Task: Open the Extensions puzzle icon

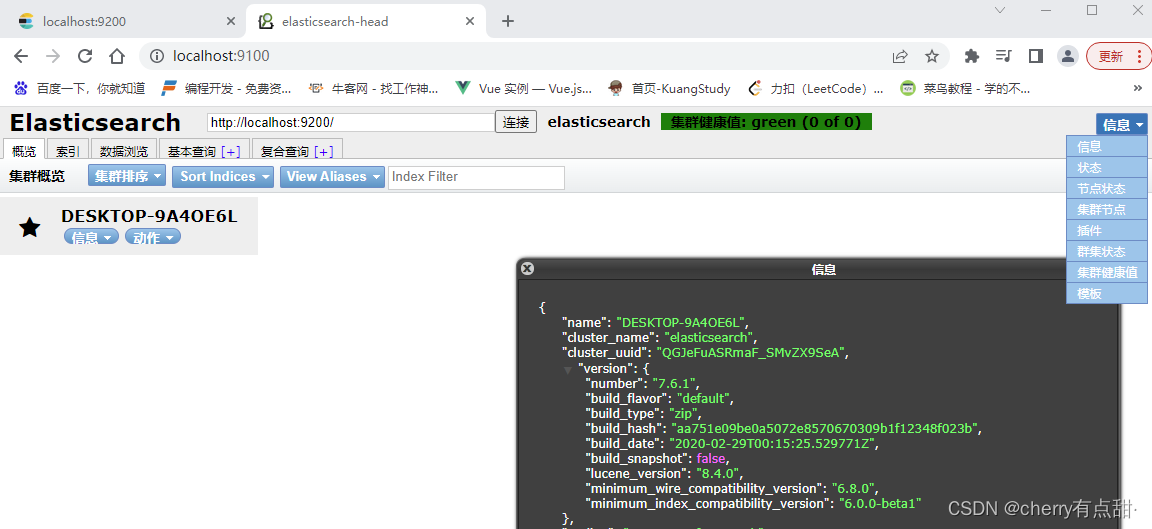Action: click(972, 57)
